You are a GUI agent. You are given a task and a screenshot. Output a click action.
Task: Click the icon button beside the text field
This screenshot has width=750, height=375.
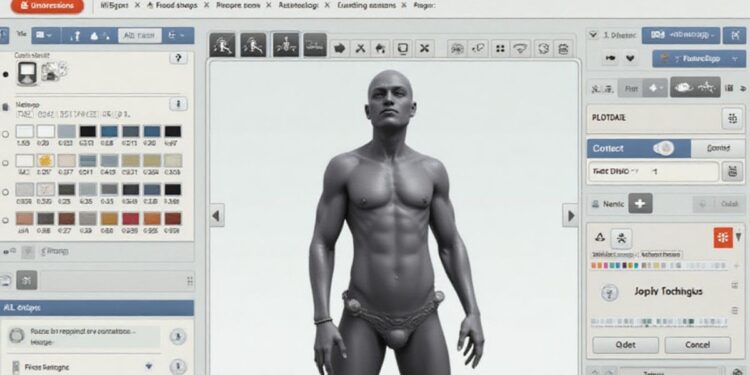[732, 172]
